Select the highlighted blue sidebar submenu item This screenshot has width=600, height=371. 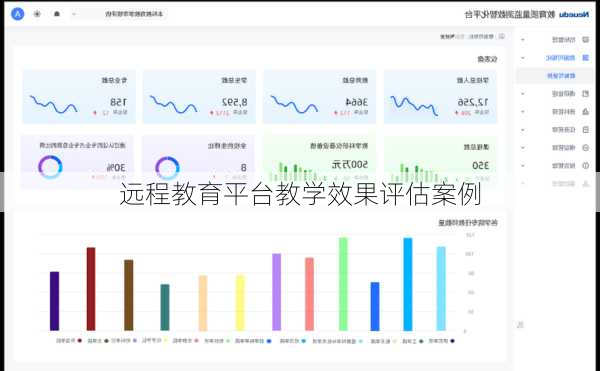point(554,76)
